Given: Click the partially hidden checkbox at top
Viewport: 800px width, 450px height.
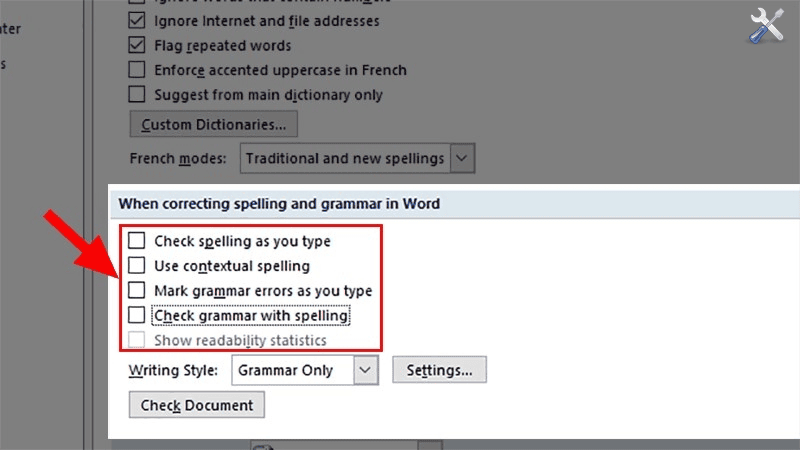Looking at the screenshot, I should click(x=137, y=2).
